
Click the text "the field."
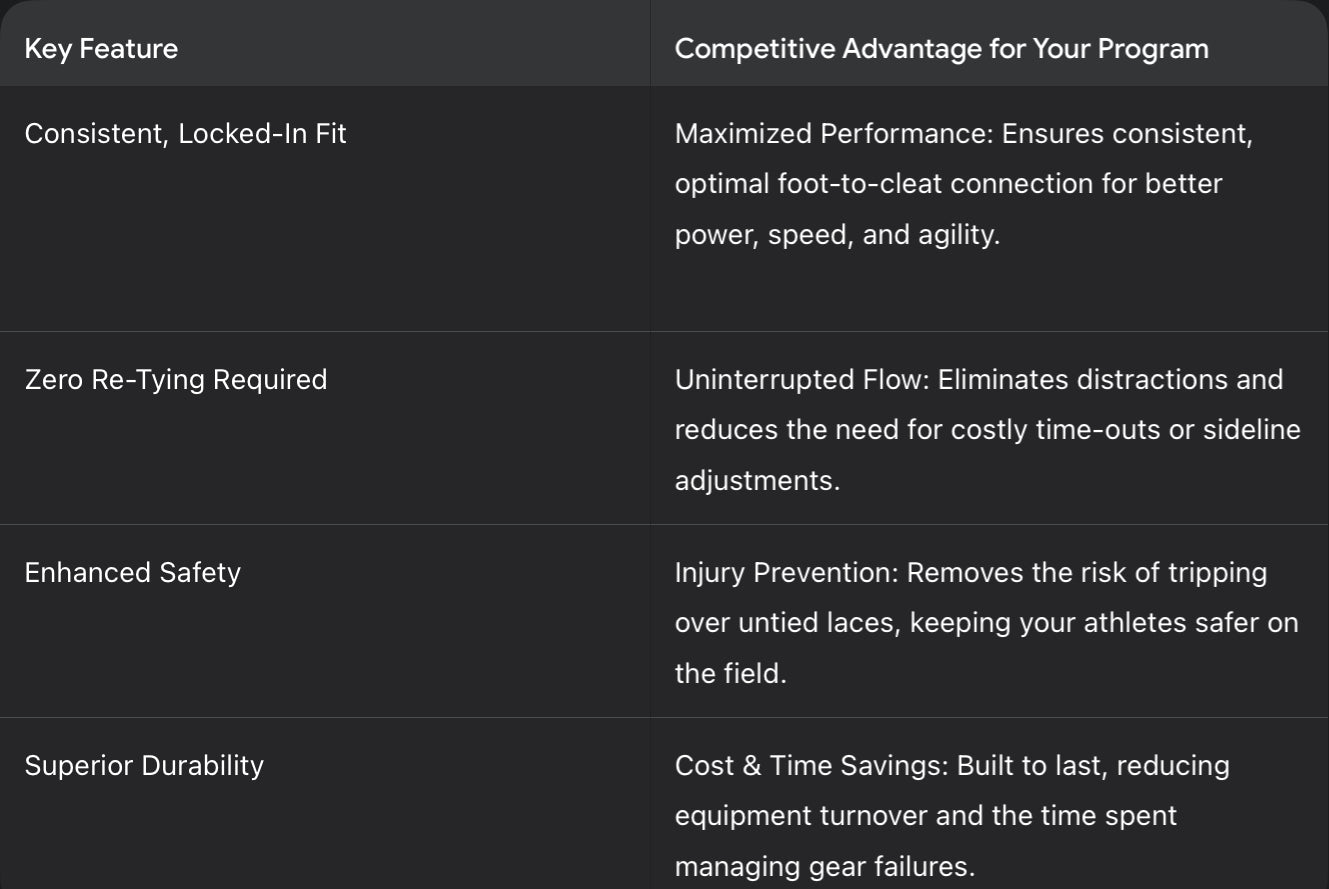(730, 674)
